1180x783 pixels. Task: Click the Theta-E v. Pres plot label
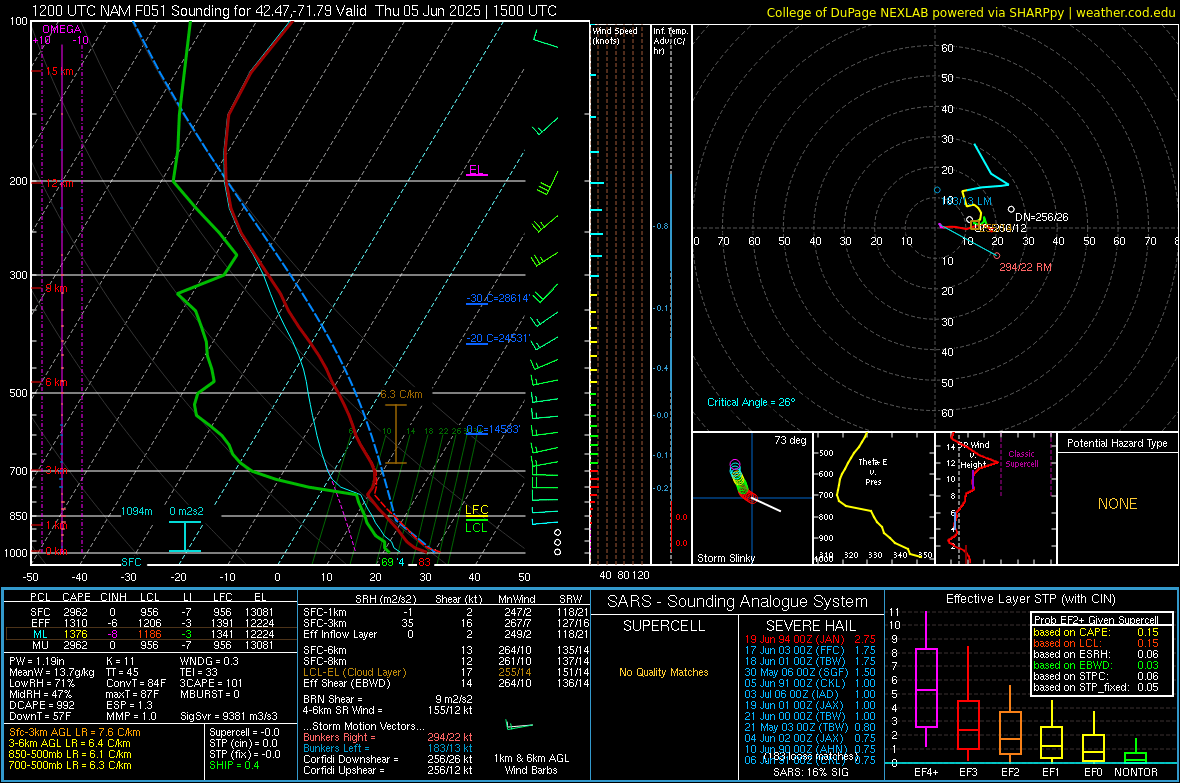873,471
